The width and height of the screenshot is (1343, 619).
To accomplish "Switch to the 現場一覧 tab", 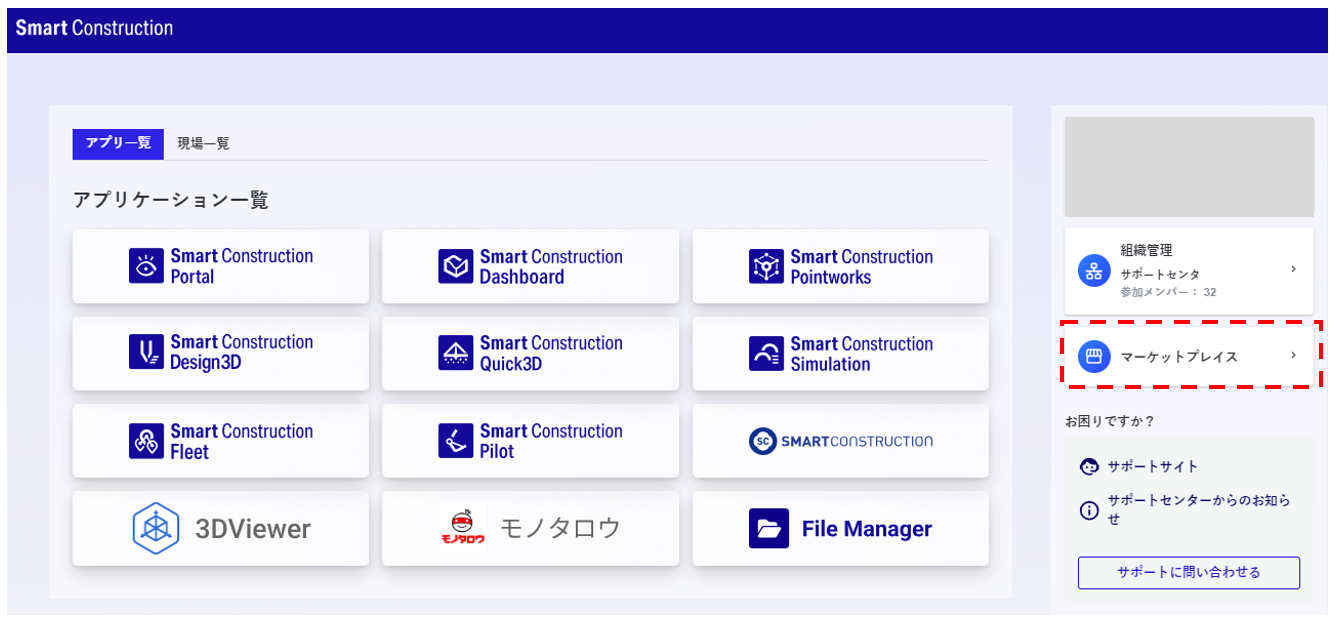I will [203, 143].
